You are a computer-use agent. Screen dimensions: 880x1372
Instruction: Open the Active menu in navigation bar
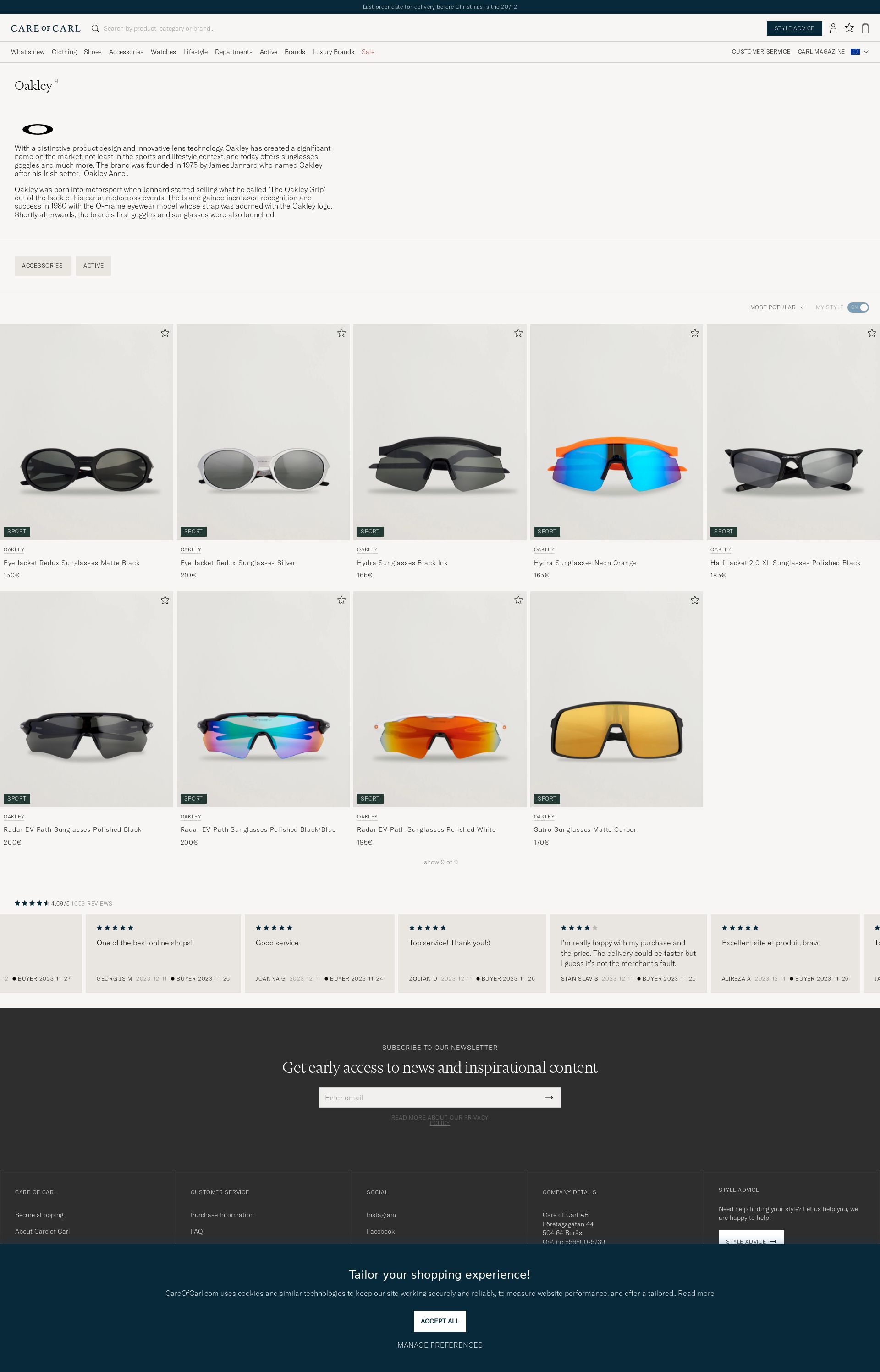(269, 52)
